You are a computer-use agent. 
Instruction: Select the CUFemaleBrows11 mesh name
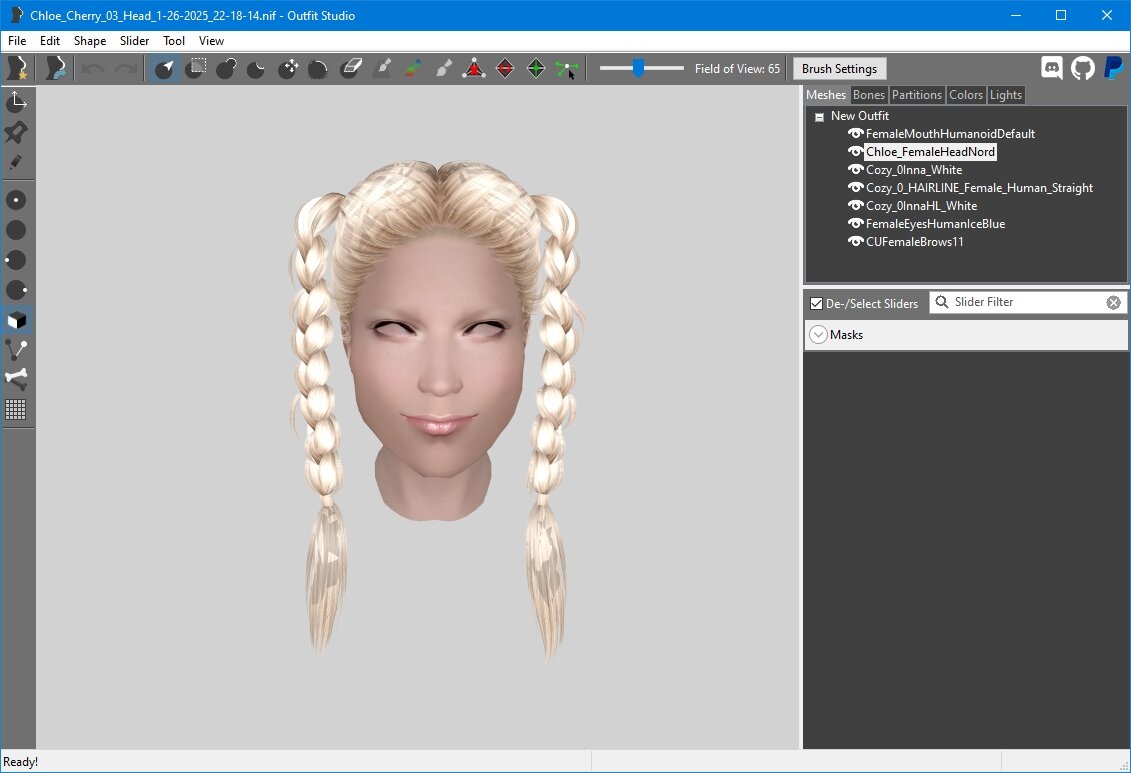(915, 242)
